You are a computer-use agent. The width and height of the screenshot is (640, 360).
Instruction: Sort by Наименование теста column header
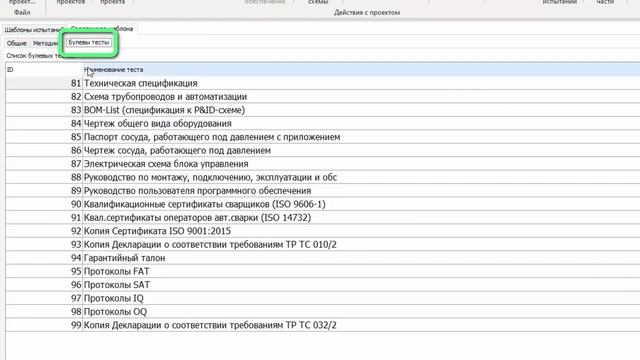pyautogui.click(x=361, y=70)
